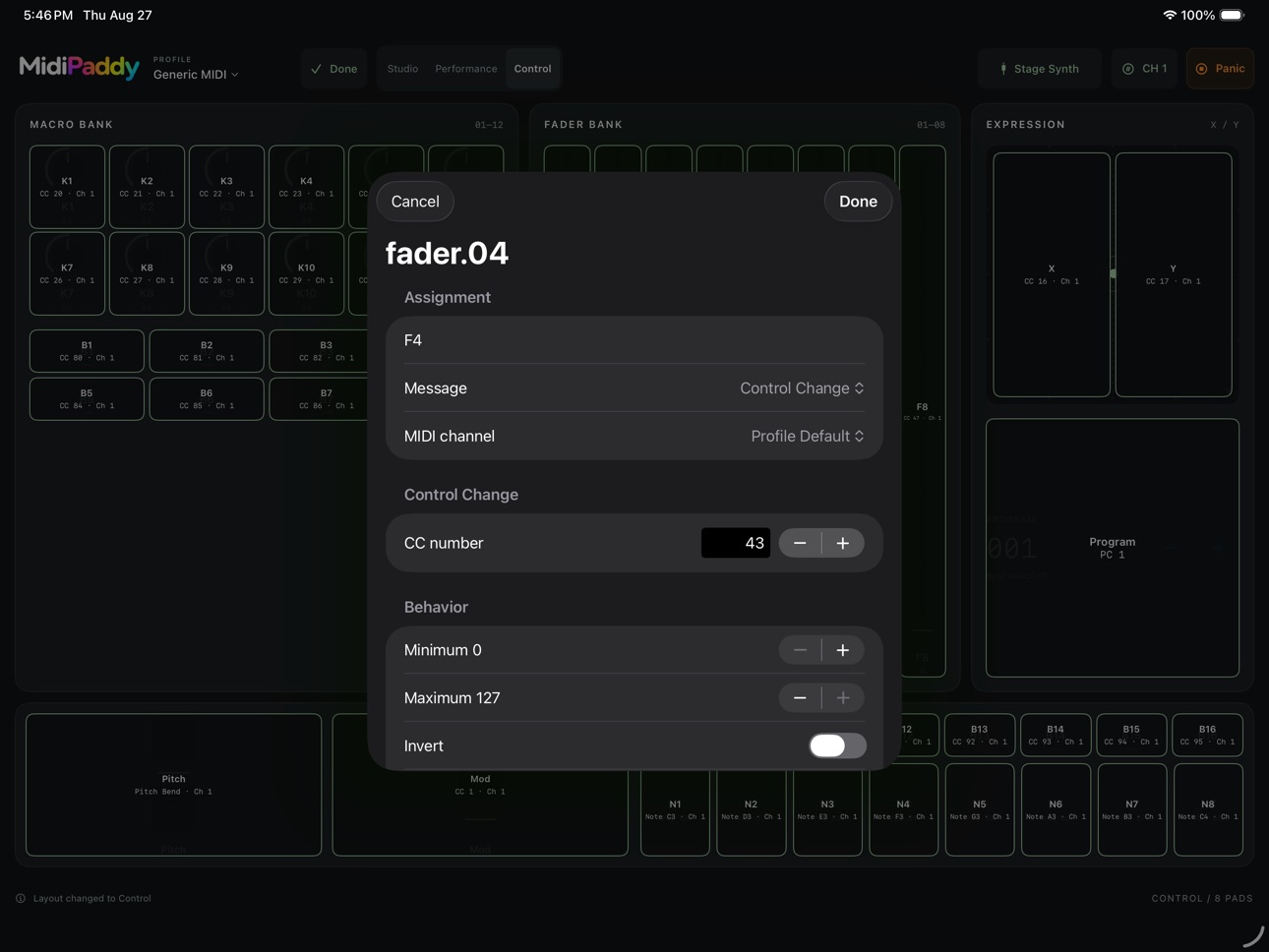
Task: Toggle the Invert switch
Action: tap(837, 745)
